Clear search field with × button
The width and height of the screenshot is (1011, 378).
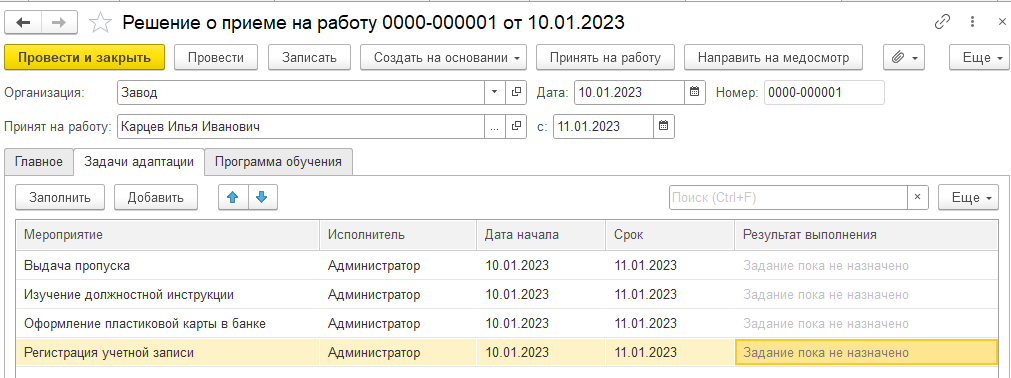pos(918,197)
